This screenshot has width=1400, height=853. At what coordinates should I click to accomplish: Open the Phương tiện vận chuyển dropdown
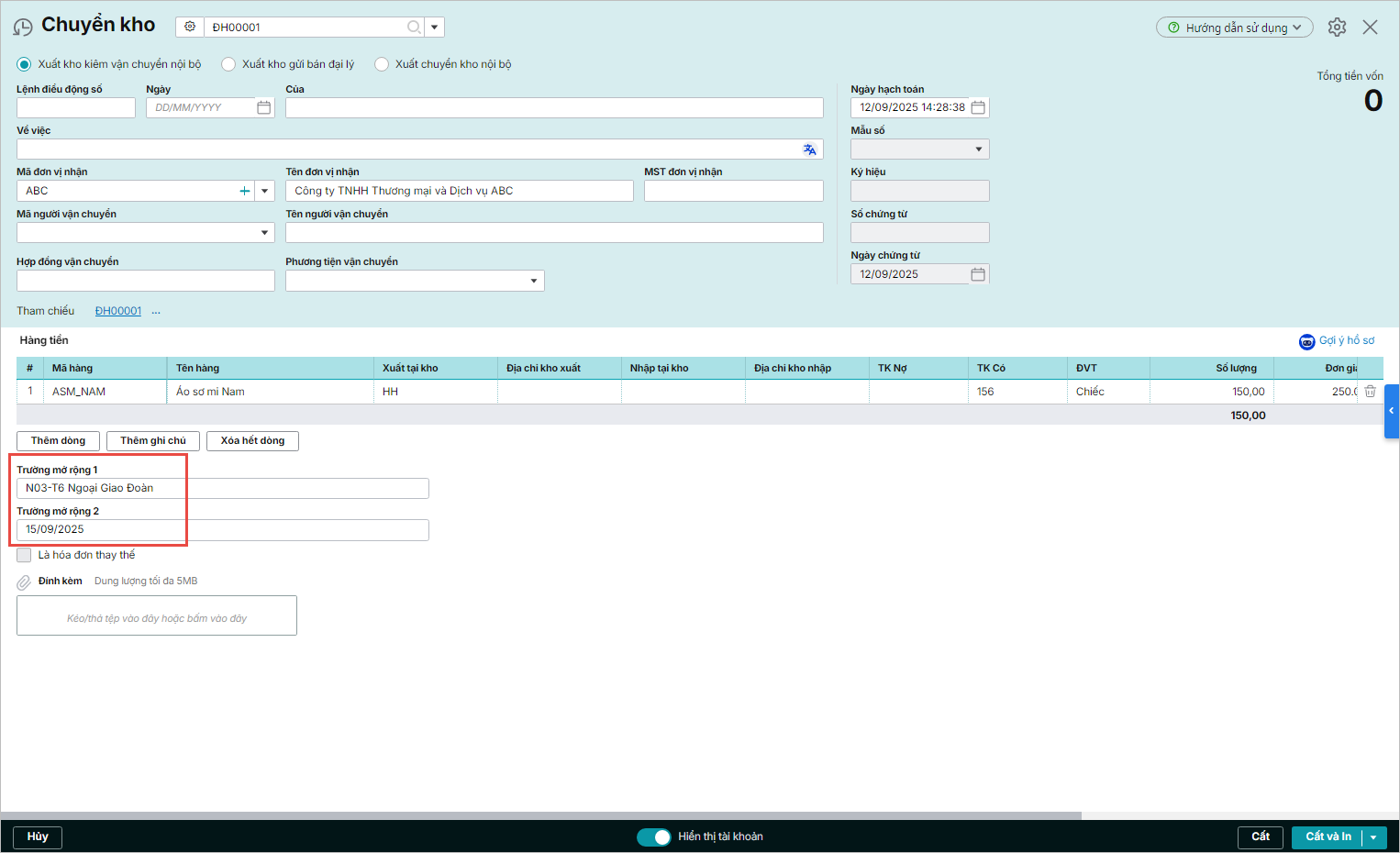coord(533,281)
